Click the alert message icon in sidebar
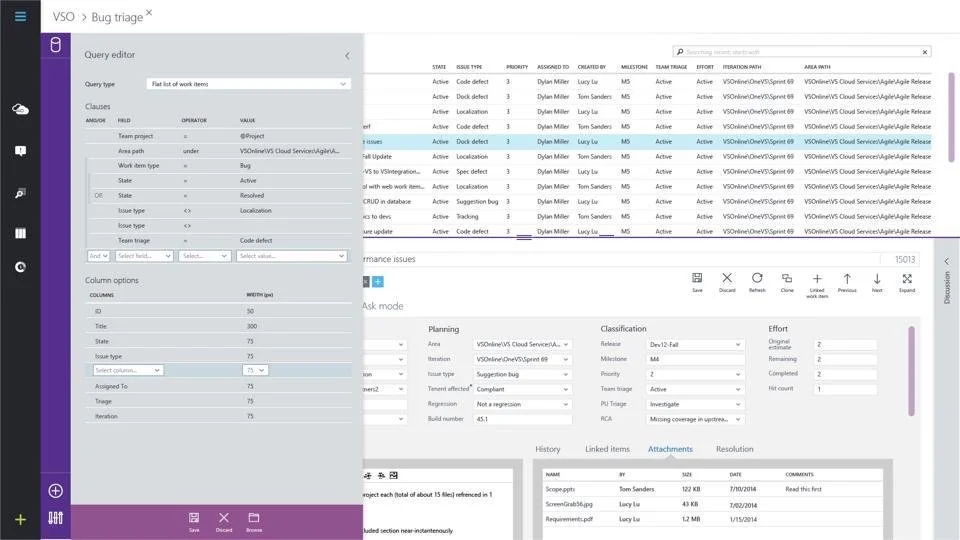The width and height of the screenshot is (960, 540). coord(20,151)
